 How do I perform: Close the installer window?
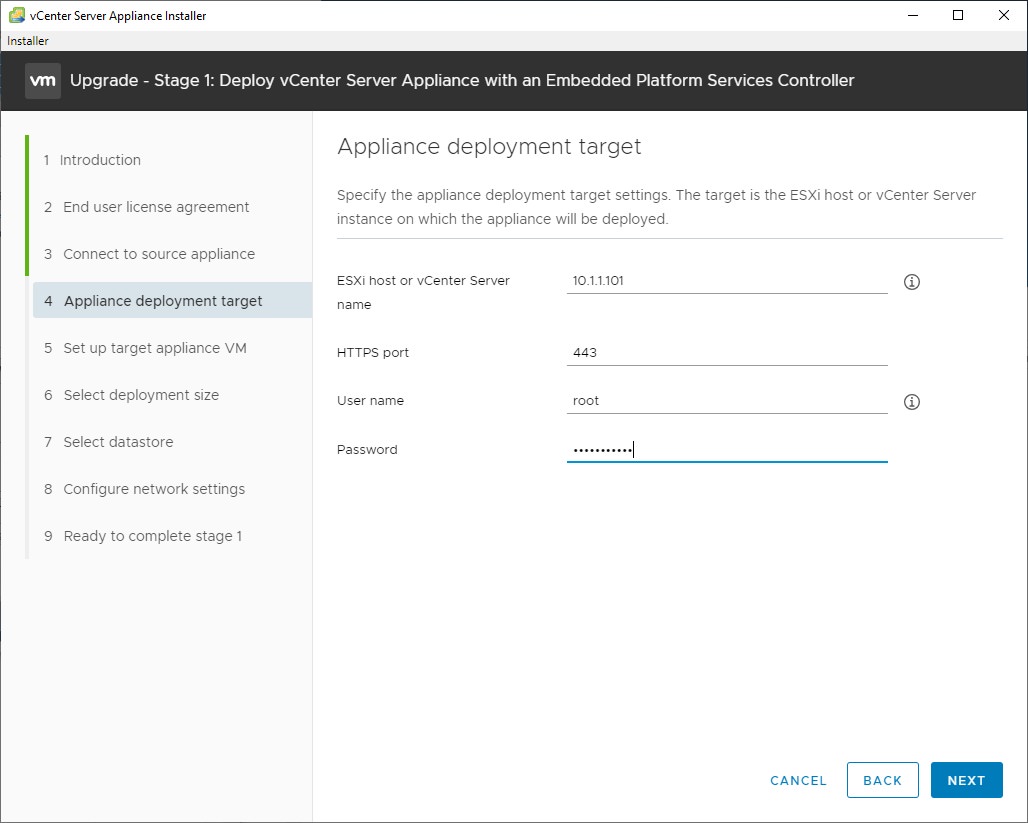tap(1004, 15)
